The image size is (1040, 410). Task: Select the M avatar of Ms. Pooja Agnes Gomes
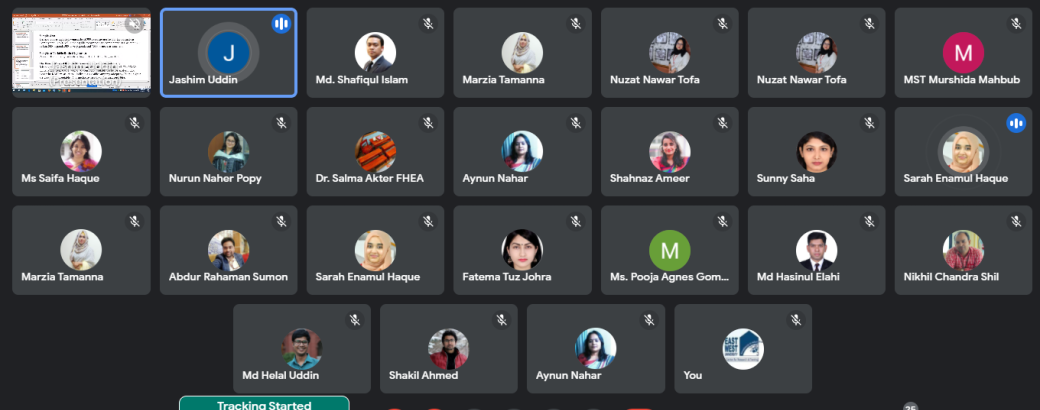click(670, 250)
